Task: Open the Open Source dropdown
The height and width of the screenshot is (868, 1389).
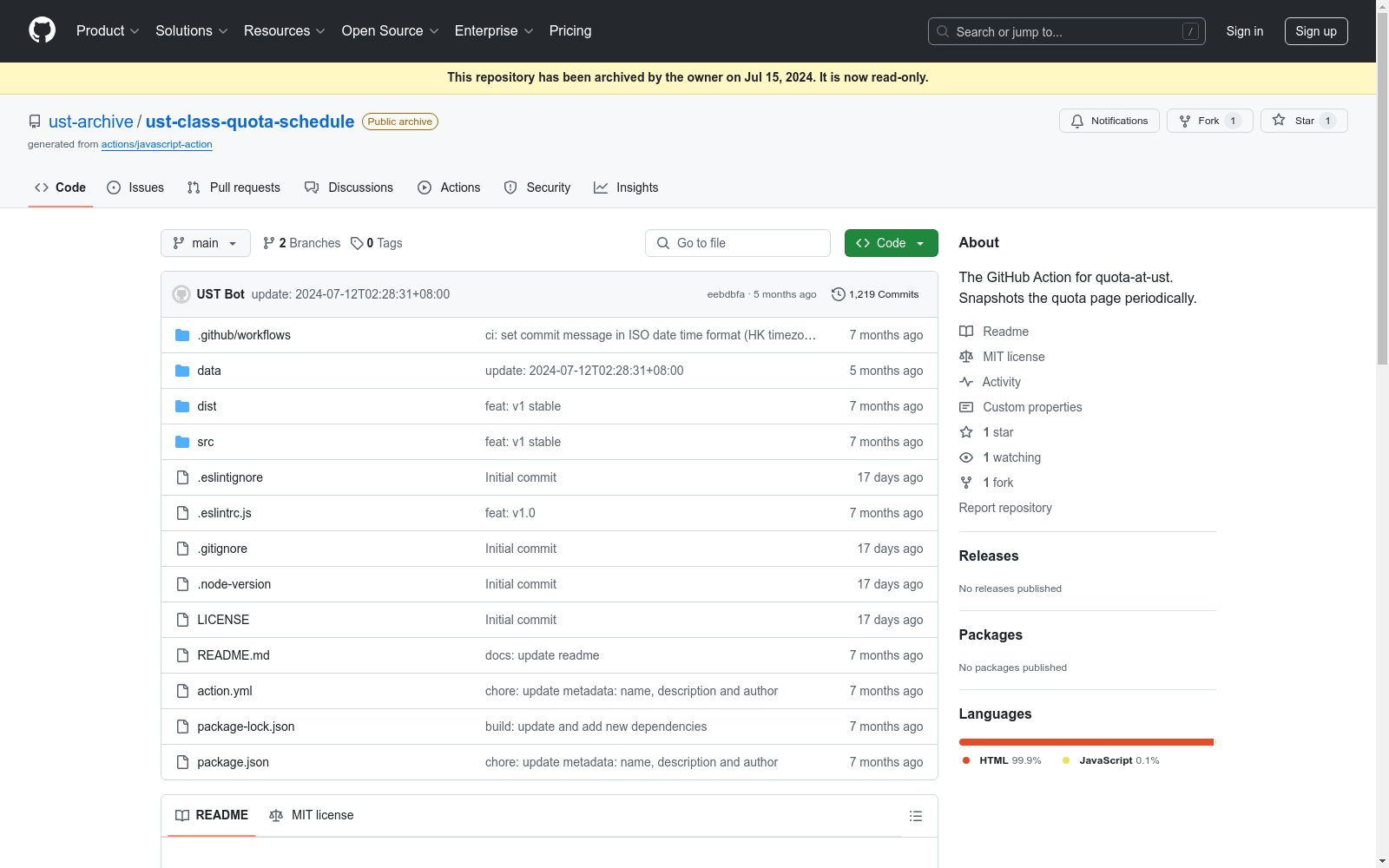Action: tap(391, 30)
